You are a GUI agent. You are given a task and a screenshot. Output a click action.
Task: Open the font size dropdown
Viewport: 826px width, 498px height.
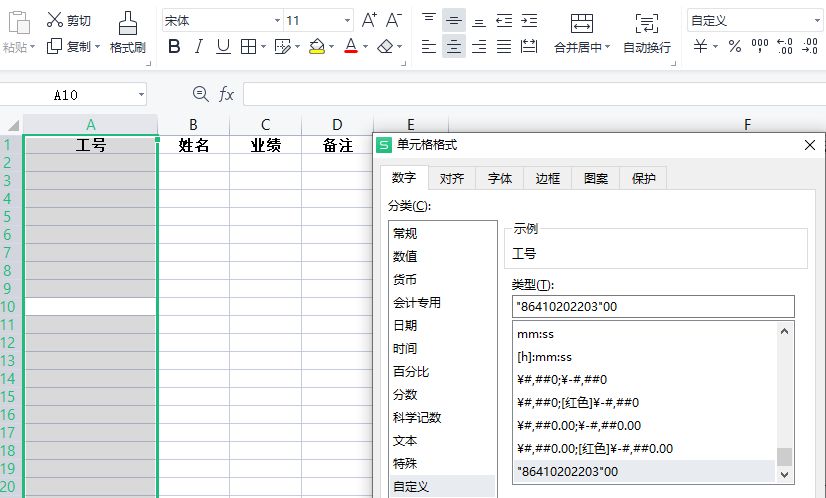[x=347, y=21]
